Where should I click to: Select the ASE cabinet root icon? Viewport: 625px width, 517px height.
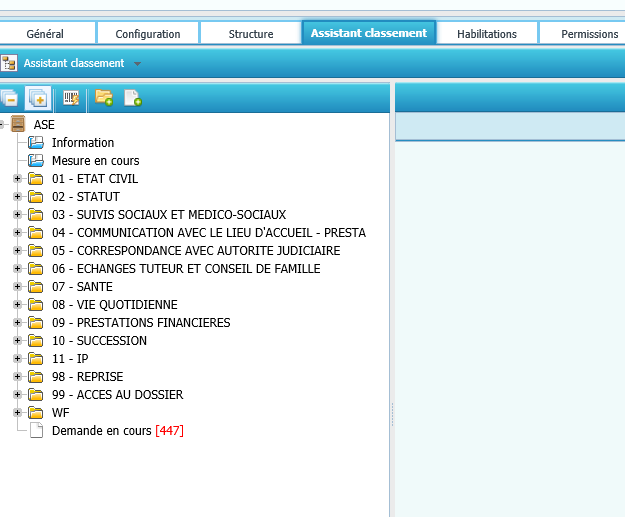tap(18, 125)
